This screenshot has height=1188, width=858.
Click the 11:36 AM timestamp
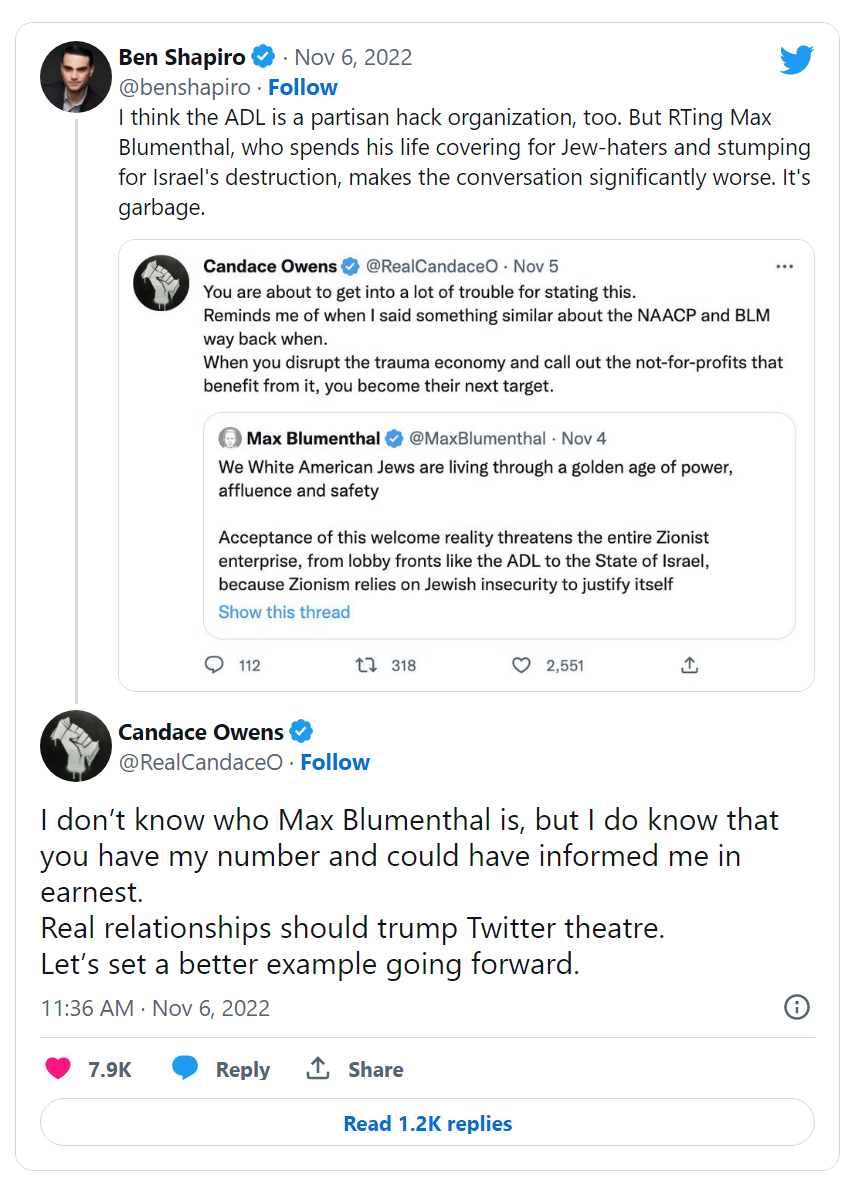87,1007
